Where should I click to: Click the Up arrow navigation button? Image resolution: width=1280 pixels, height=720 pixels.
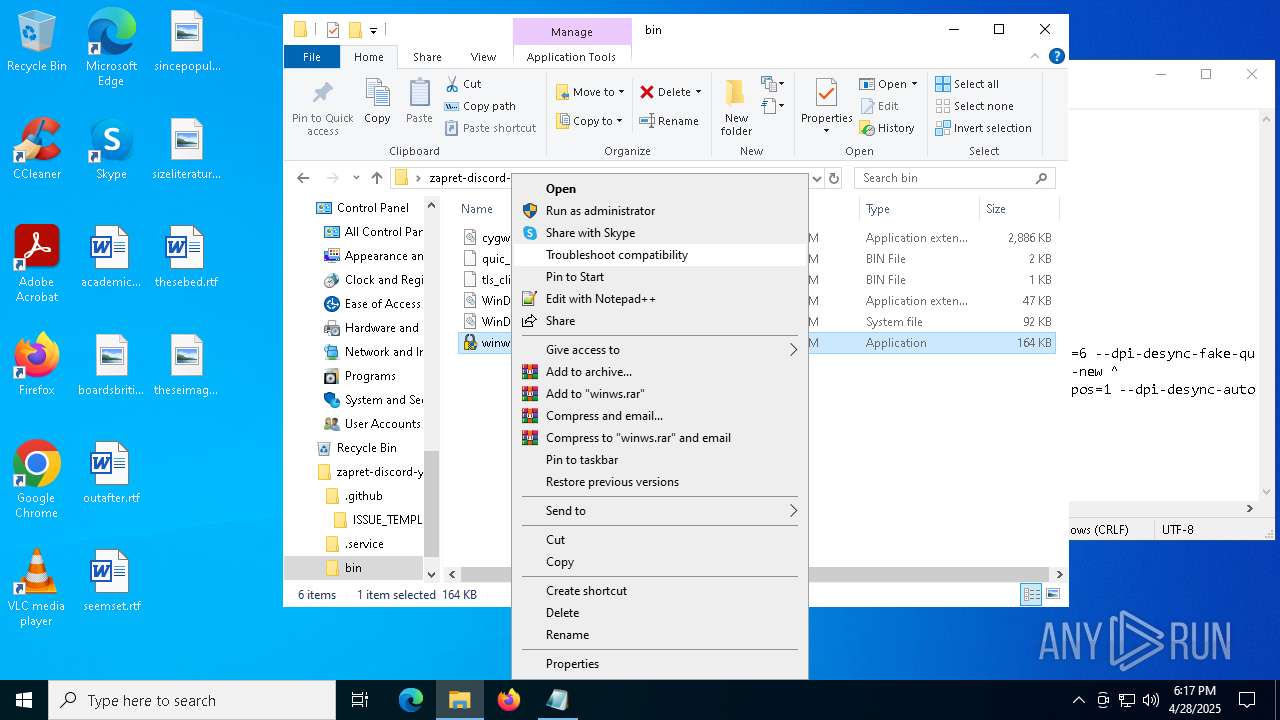point(376,178)
